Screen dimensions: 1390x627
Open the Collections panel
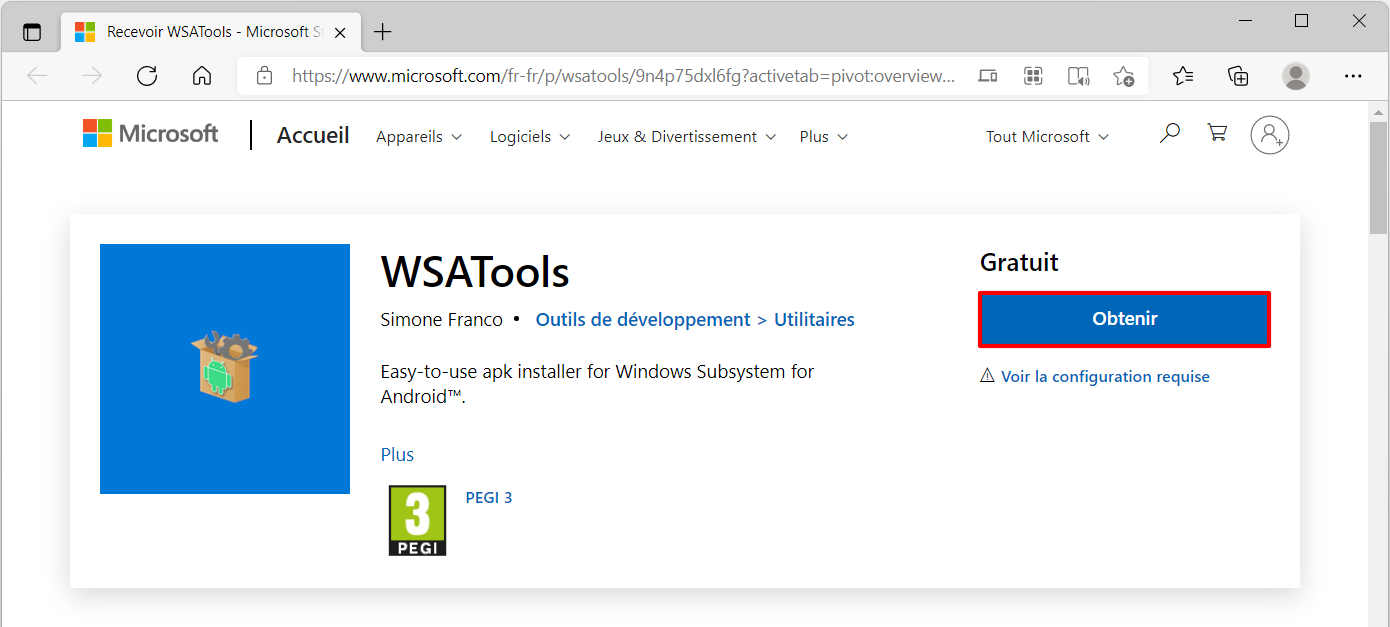tap(1238, 76)
